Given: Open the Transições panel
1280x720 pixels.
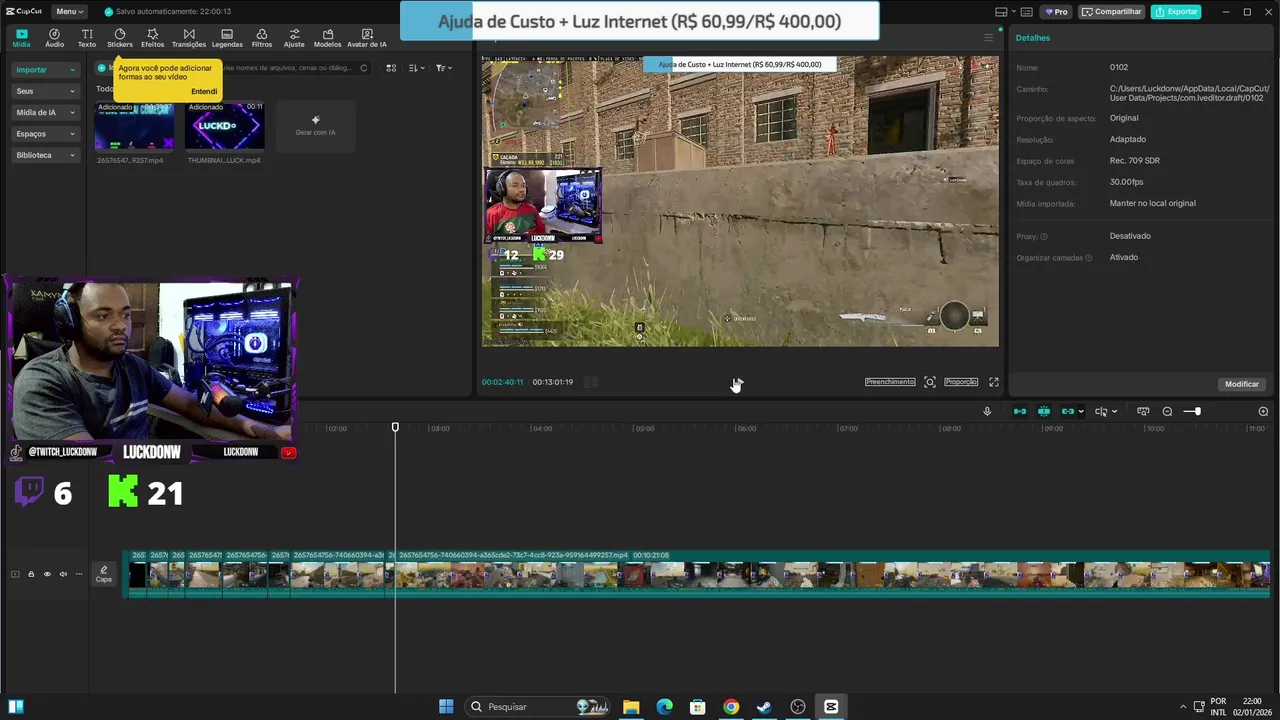Looking at the screenshot, I should pyautogui.click(x=189, y=38).
